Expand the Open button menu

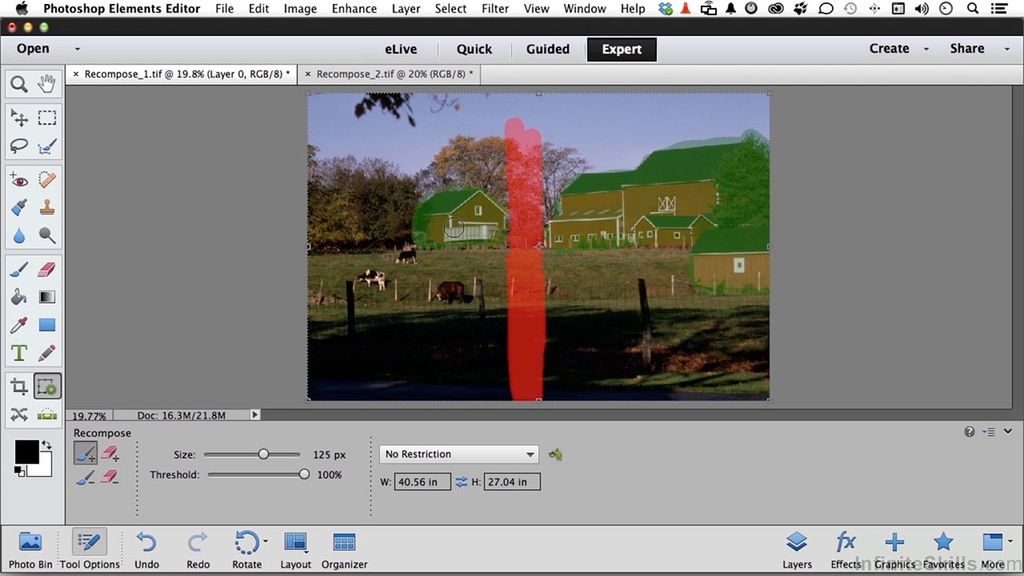pyautogui.click(x=77, y=48)
